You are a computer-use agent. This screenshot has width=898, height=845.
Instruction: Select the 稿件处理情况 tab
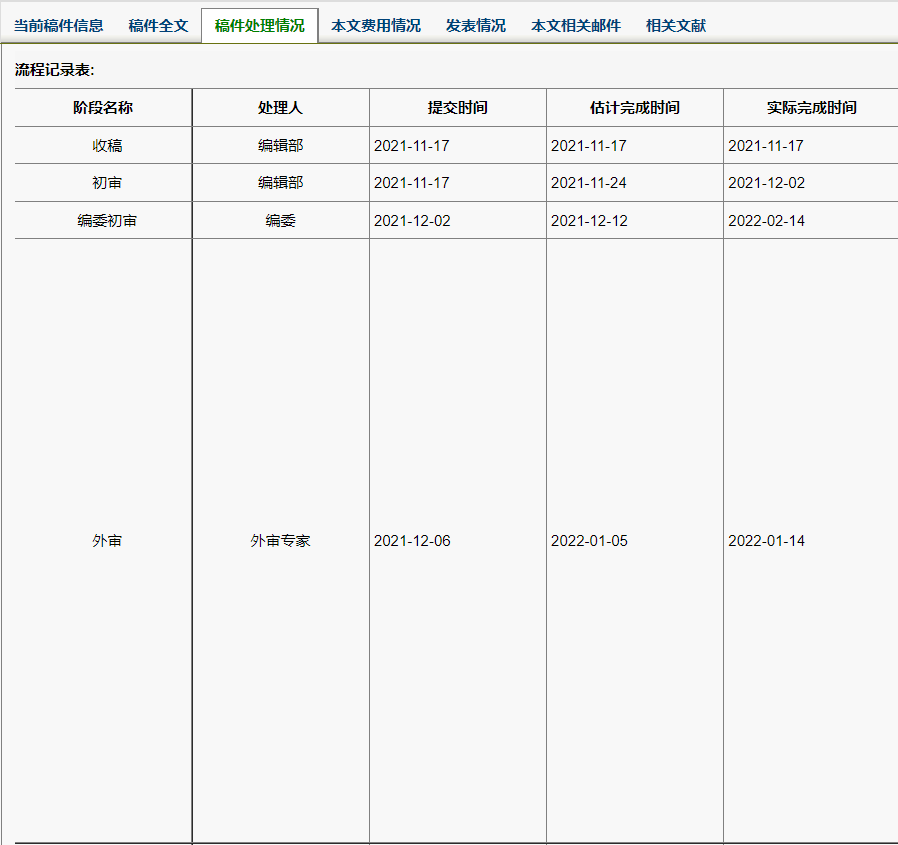[x=259, y=26]
